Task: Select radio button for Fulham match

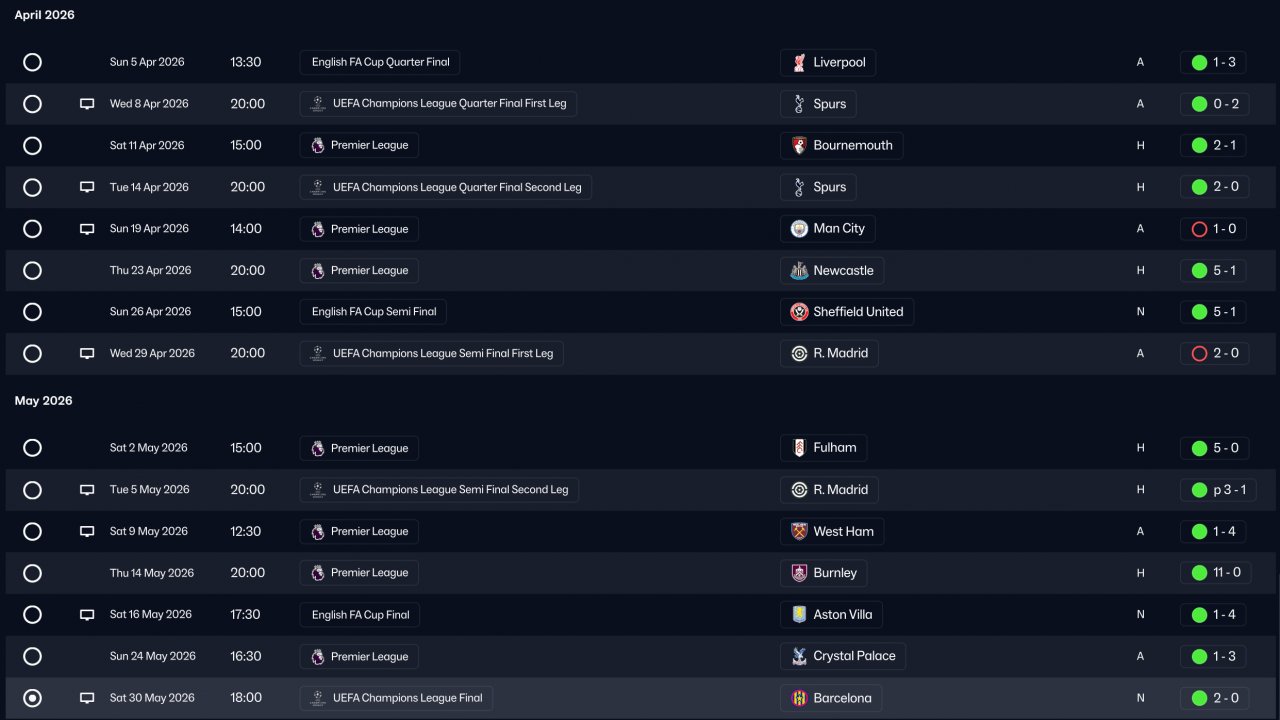Action: pyautogui.click(x=32, y=448)
